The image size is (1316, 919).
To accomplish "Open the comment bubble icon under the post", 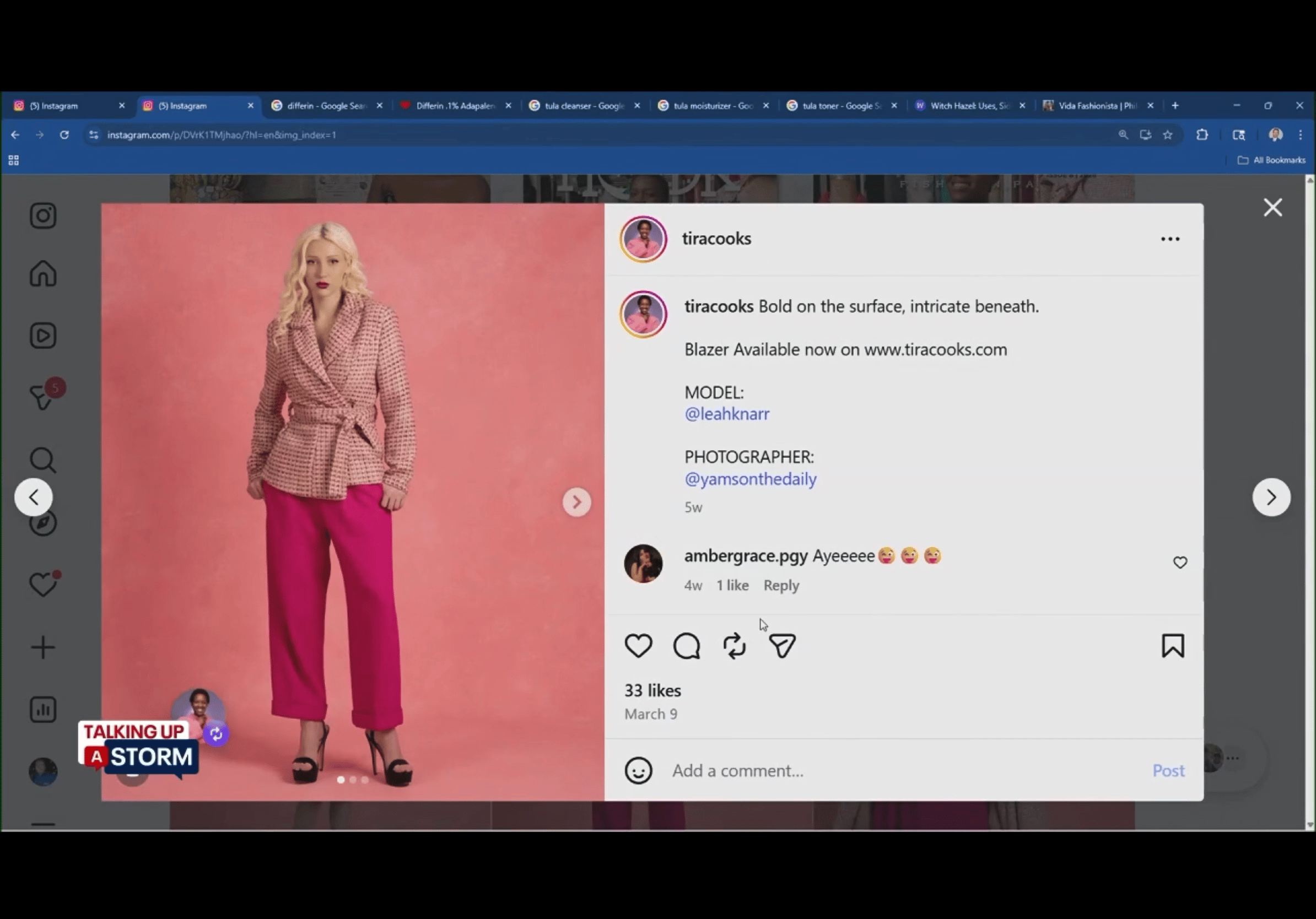I will [686, 646].
